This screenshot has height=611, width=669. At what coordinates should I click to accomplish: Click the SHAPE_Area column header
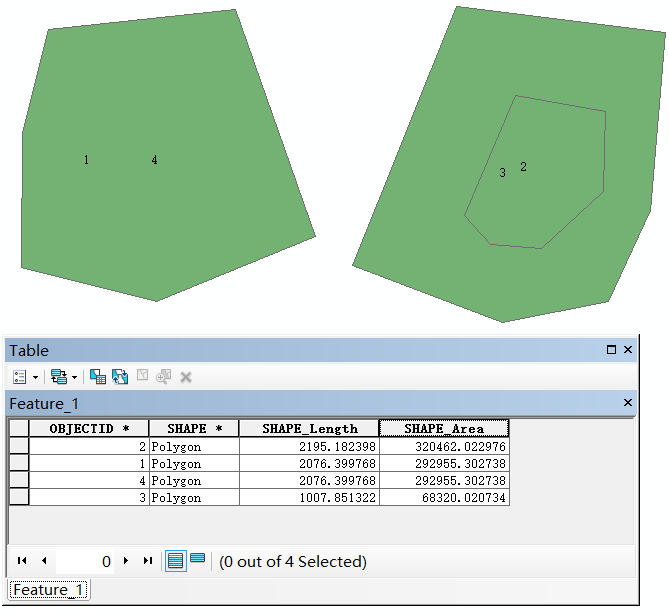444,428
